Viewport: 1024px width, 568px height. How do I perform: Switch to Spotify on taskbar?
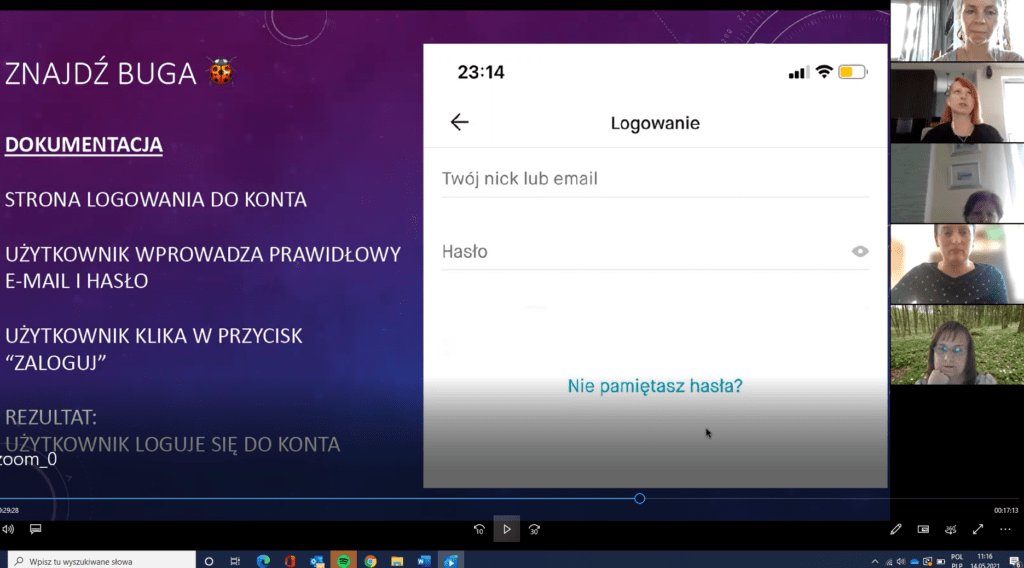(x=344, y=561)
